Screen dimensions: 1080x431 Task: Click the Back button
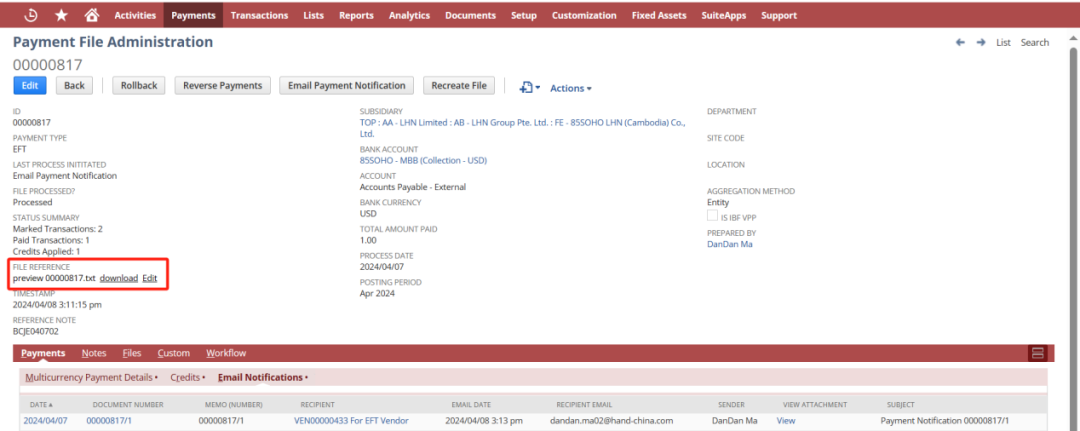tap(74, 85)
